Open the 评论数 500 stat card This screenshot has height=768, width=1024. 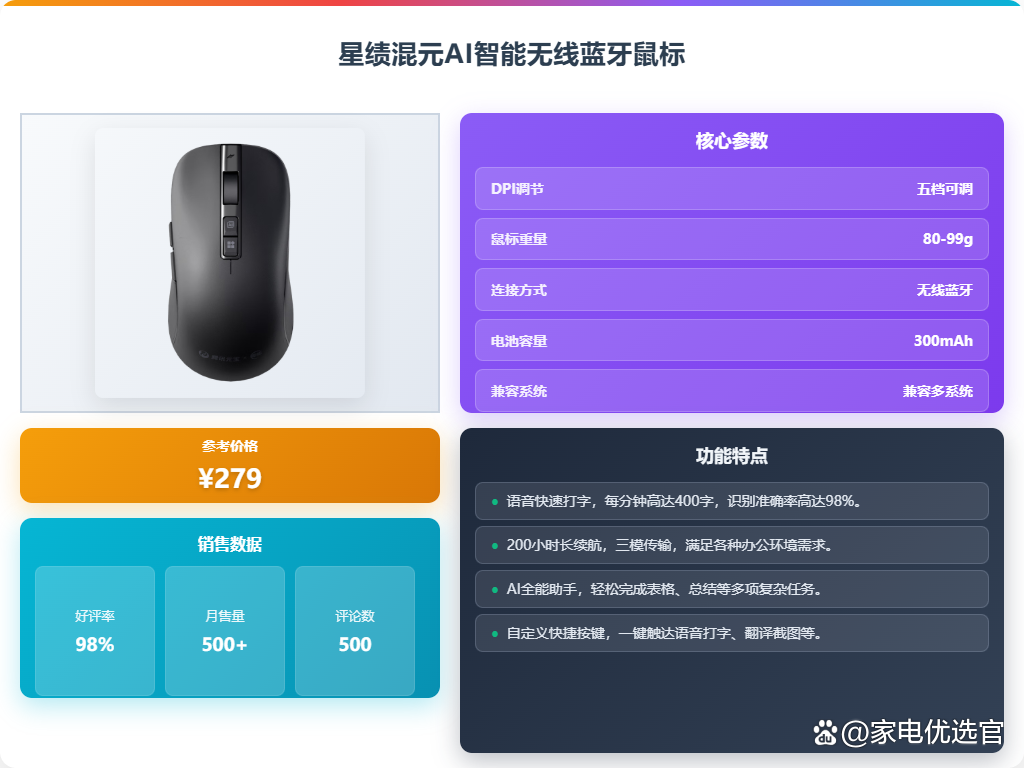coord(355,631)
